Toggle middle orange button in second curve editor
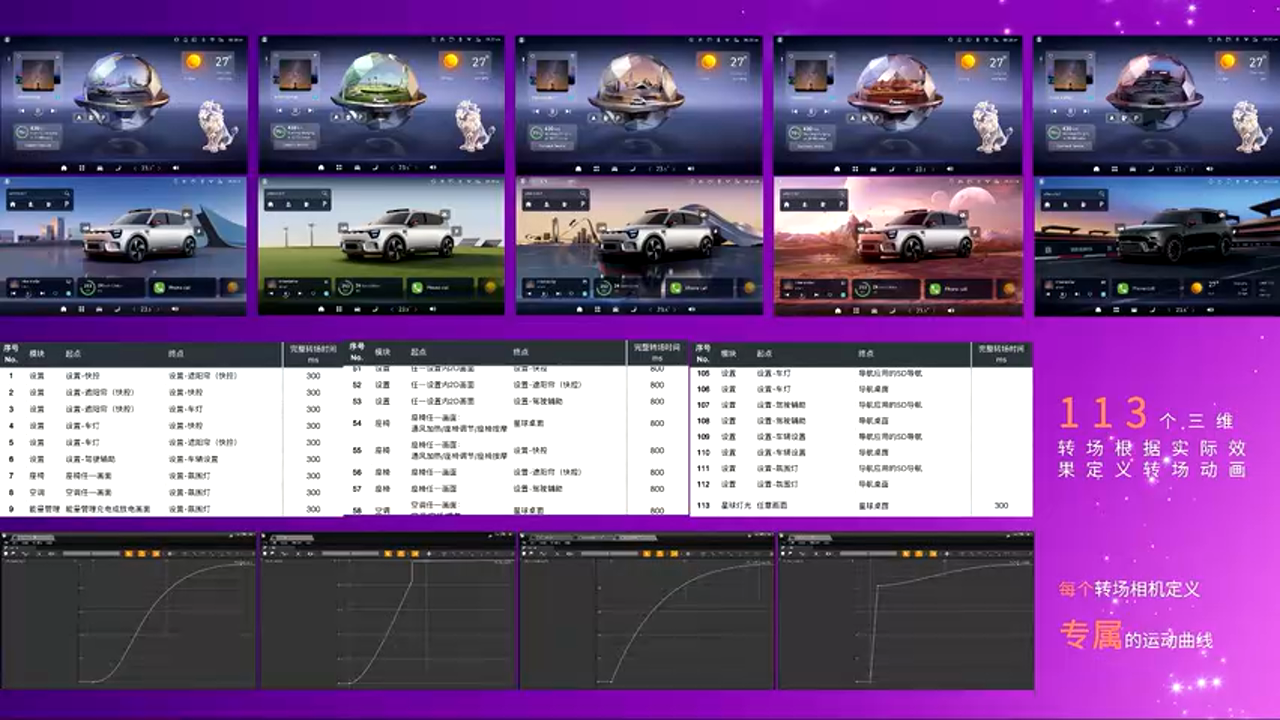 (x=400, y=553)
